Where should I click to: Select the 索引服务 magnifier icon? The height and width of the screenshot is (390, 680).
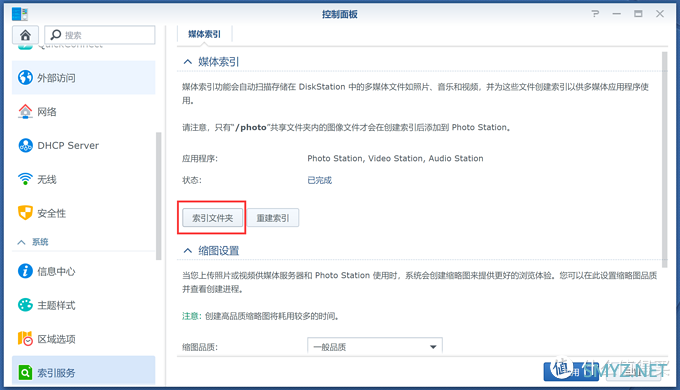coord(25,373)
